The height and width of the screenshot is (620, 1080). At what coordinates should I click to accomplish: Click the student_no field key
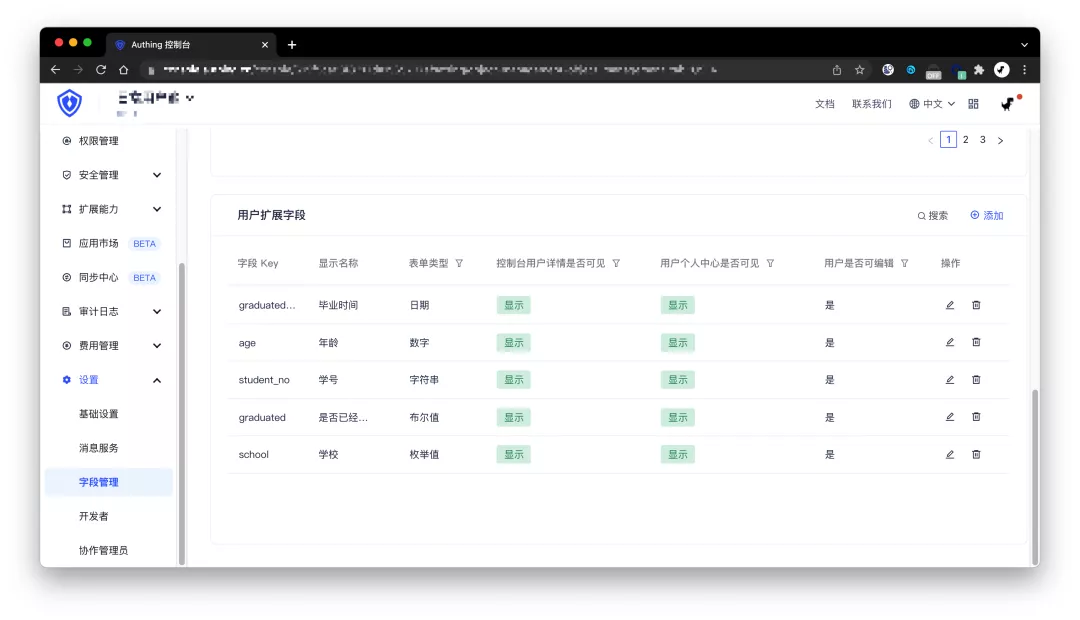tap(264, 380)
